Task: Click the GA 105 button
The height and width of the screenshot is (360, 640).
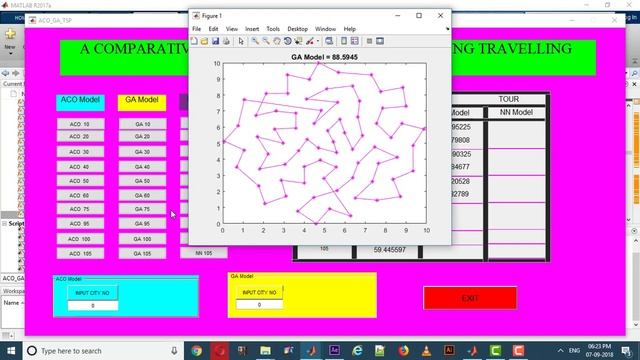Action: [142, 253]
